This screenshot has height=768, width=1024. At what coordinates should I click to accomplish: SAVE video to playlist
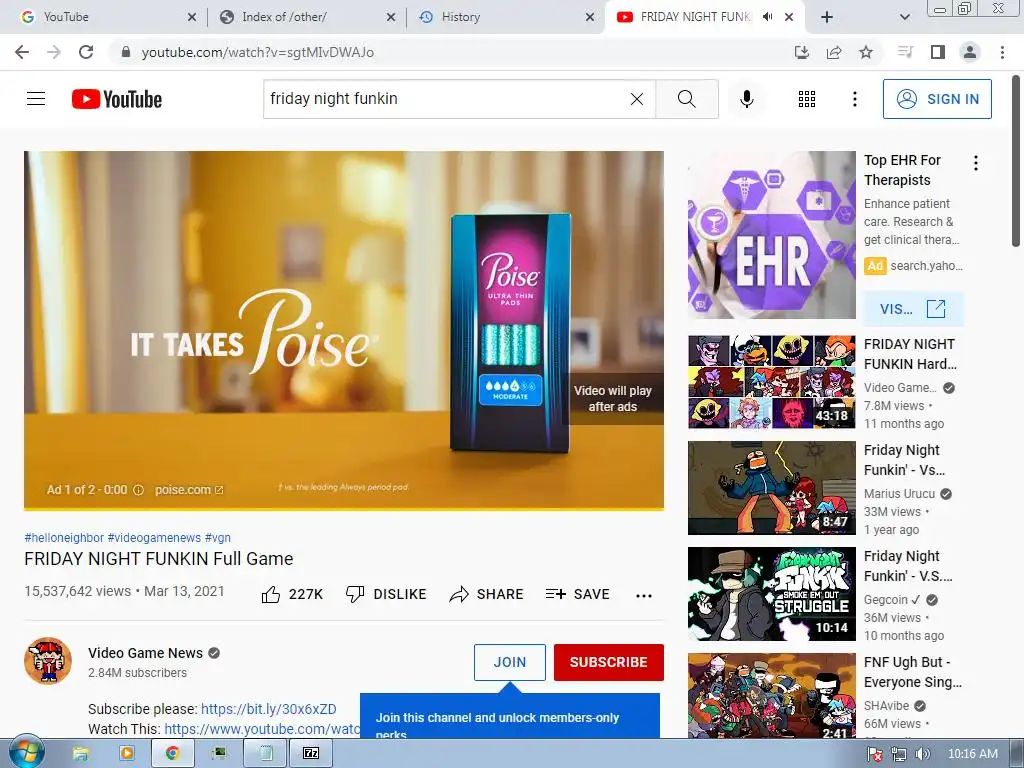(x=577, y=594)
